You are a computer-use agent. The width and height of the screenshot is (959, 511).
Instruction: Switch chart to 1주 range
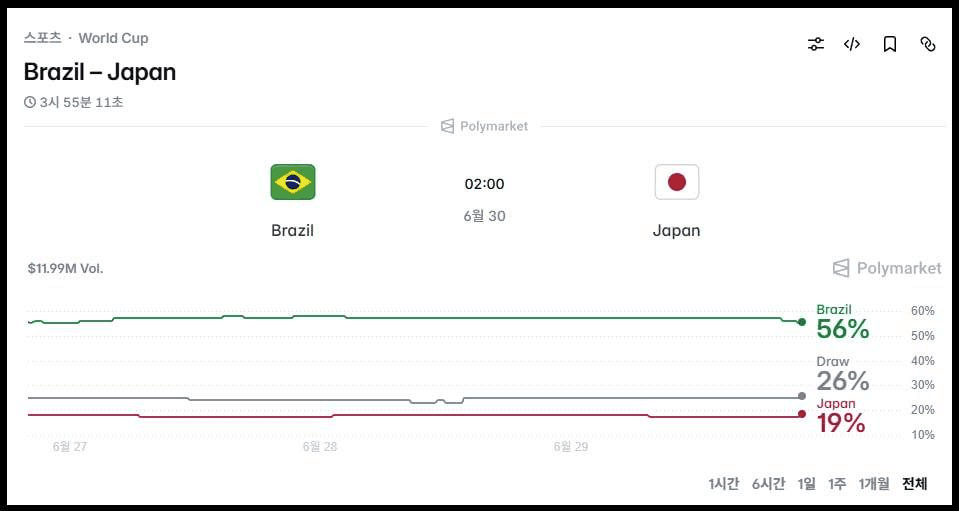pos(837,483)
